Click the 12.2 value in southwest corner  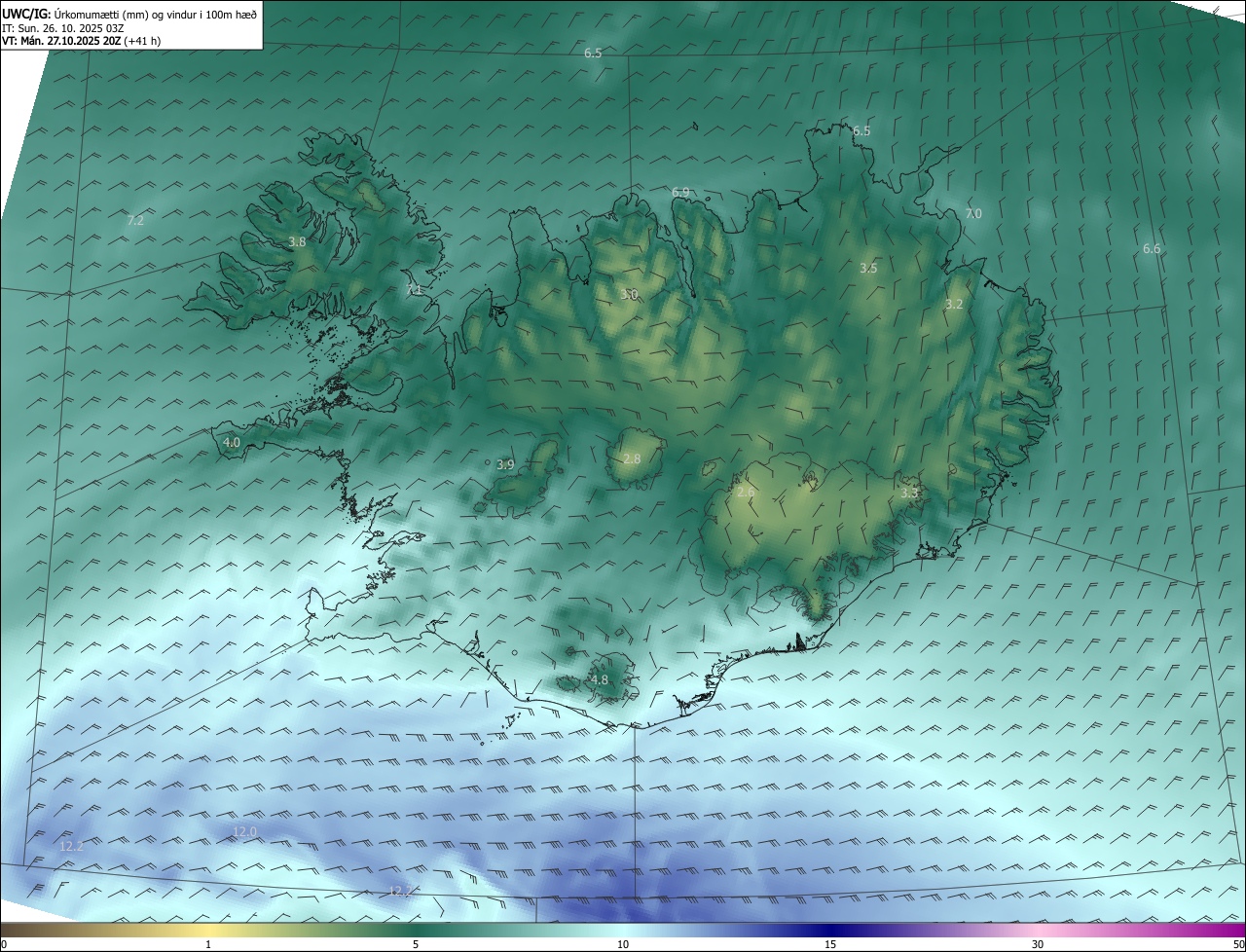[x=72, y=846]
